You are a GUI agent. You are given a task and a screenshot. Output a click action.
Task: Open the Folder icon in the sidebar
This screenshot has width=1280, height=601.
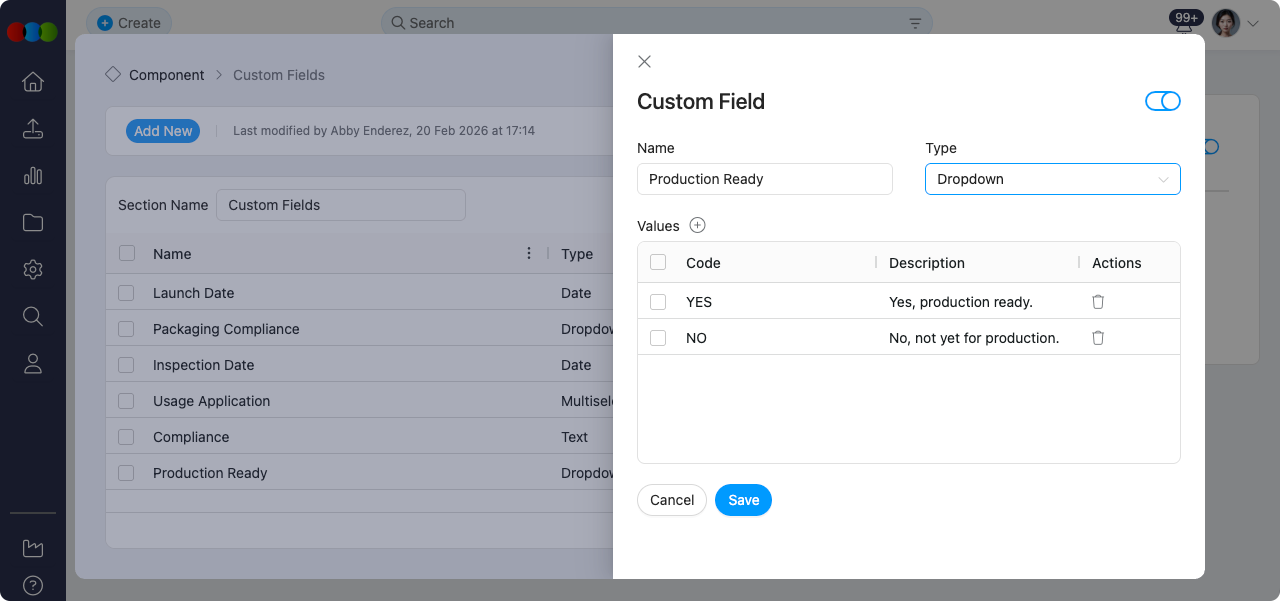coord(32,222)
